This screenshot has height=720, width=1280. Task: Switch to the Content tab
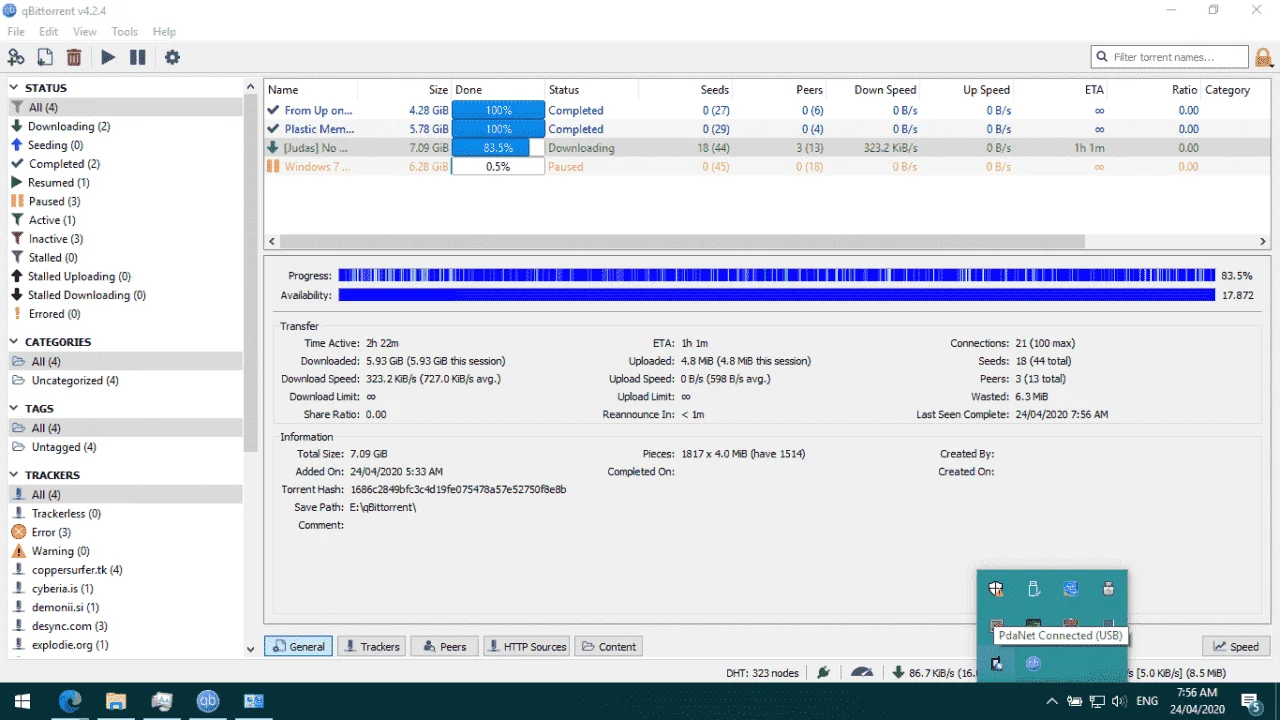pyautogui.click(x=609, y=646)
